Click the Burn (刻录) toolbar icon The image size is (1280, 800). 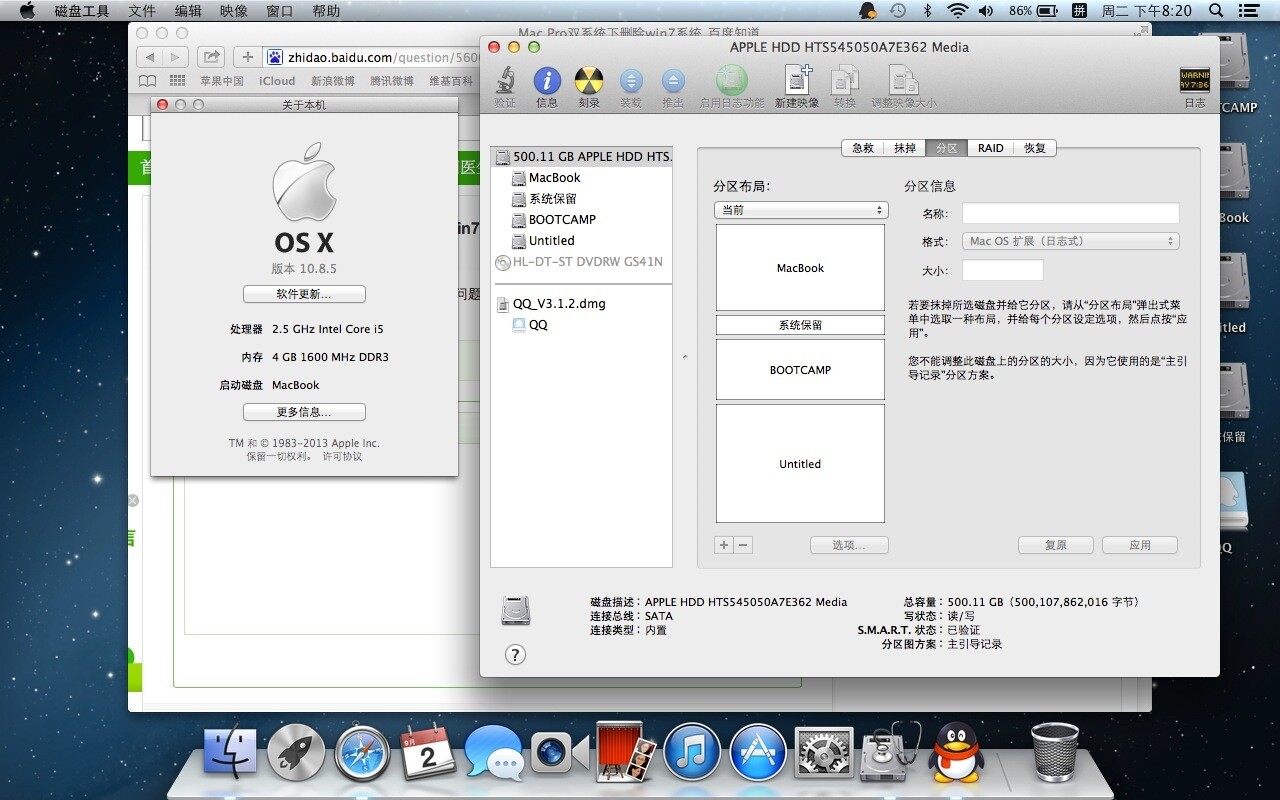coord(589,81)
